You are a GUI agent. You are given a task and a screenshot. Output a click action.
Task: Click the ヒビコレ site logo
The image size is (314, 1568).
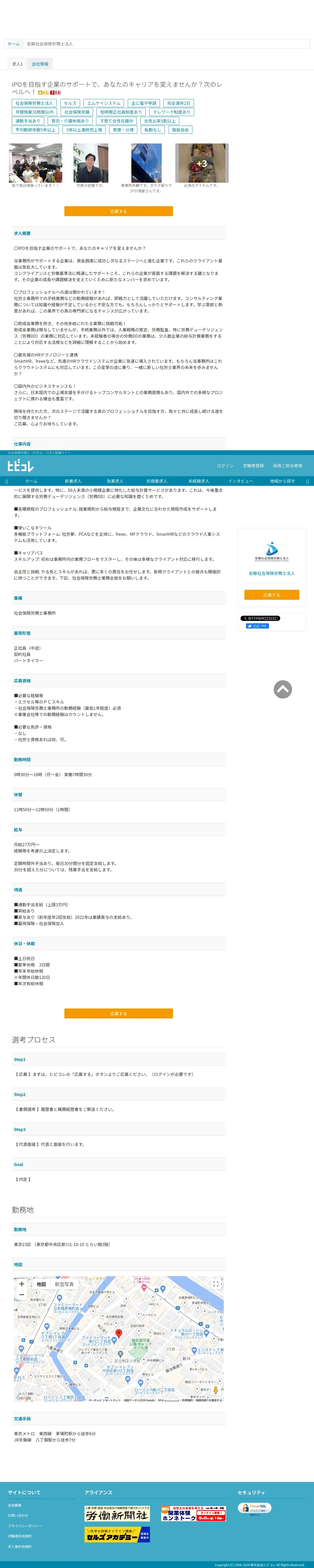[x=21, y=466]
